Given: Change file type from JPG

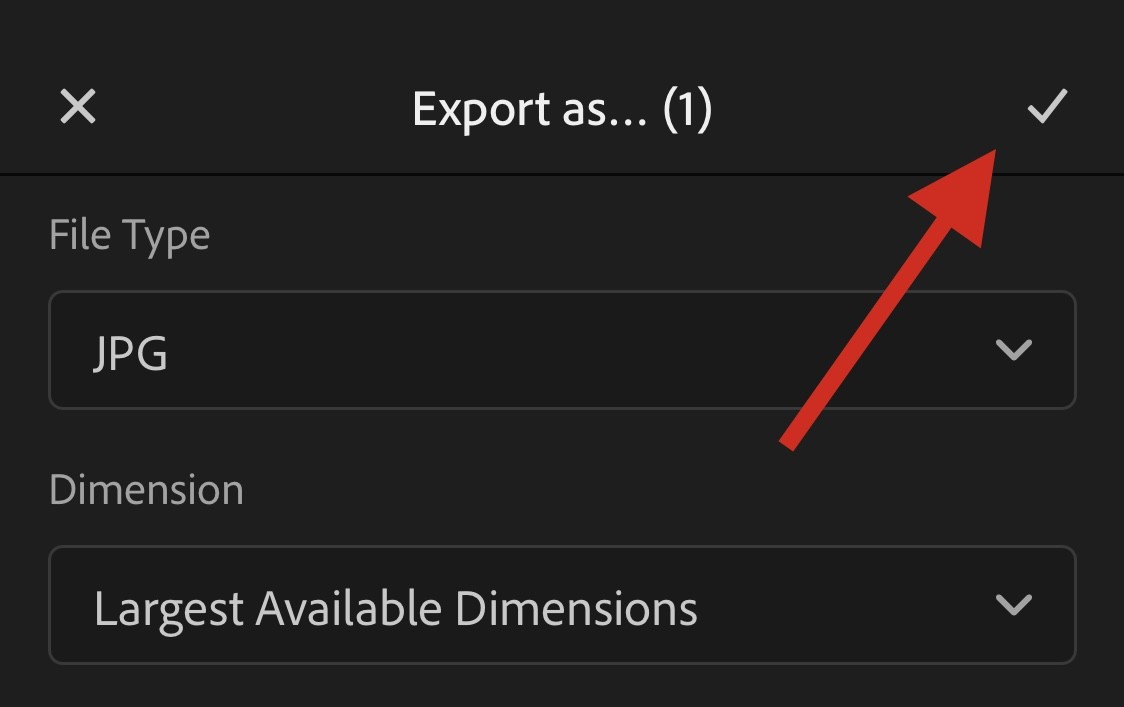Looking at the screenshot, I should click(x=561, y=350).
